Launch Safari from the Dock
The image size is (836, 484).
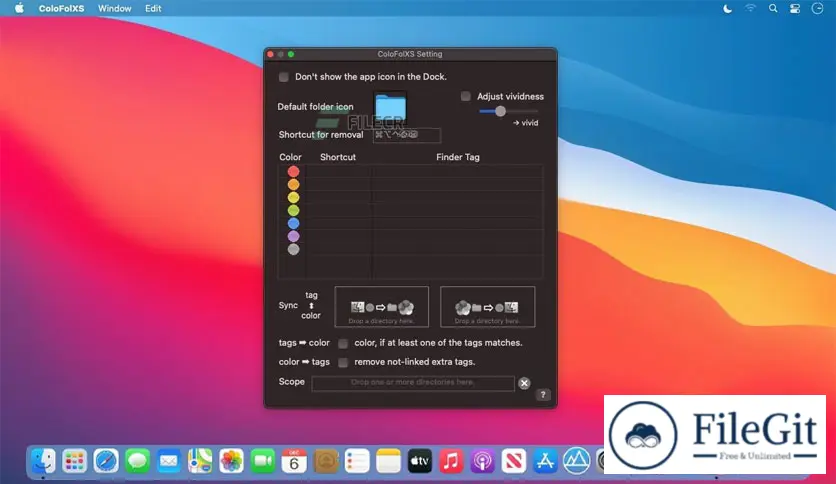(106, 461)
